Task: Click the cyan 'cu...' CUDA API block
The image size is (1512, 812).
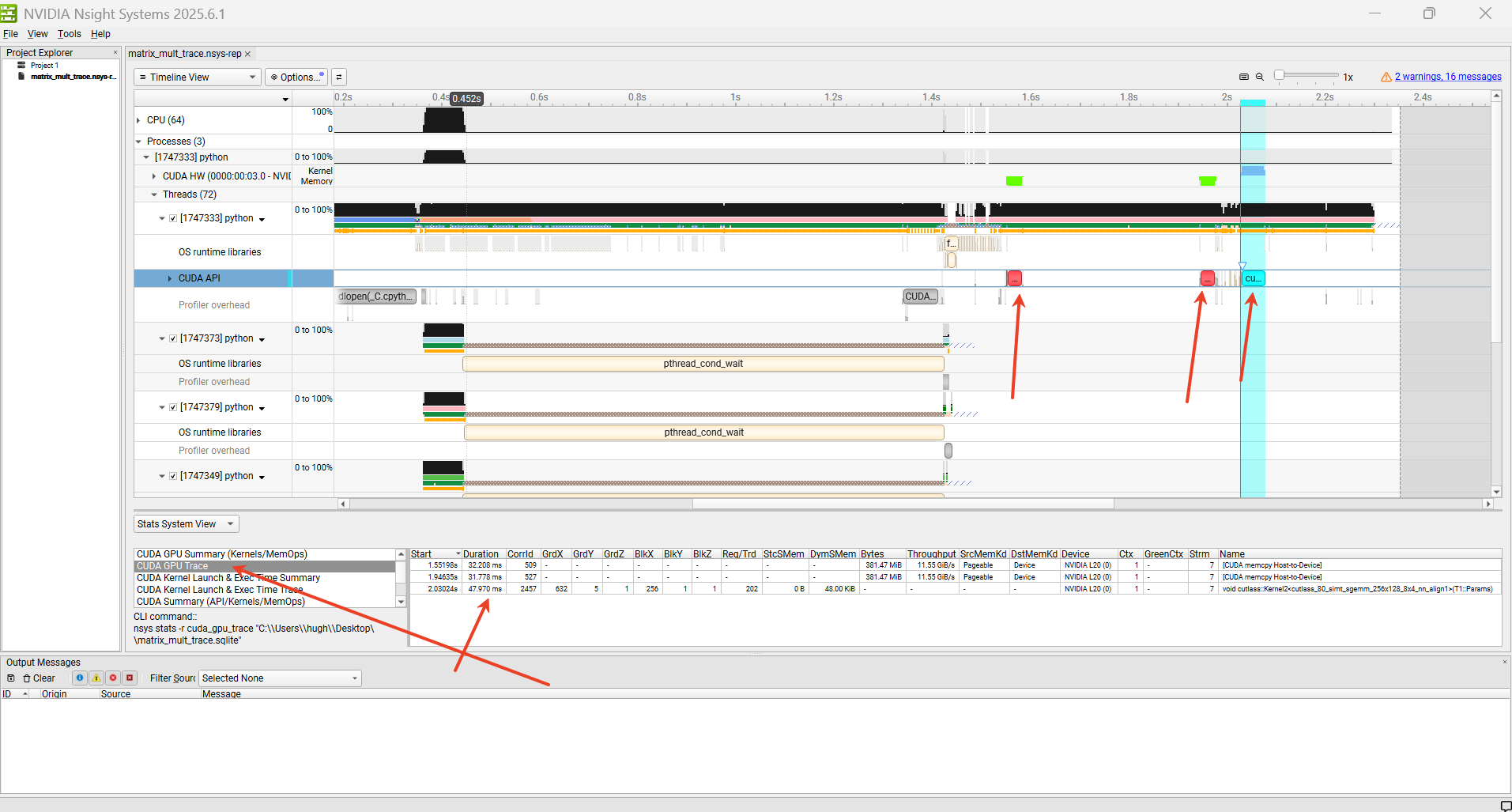Action: click(x=1254, y=278)
